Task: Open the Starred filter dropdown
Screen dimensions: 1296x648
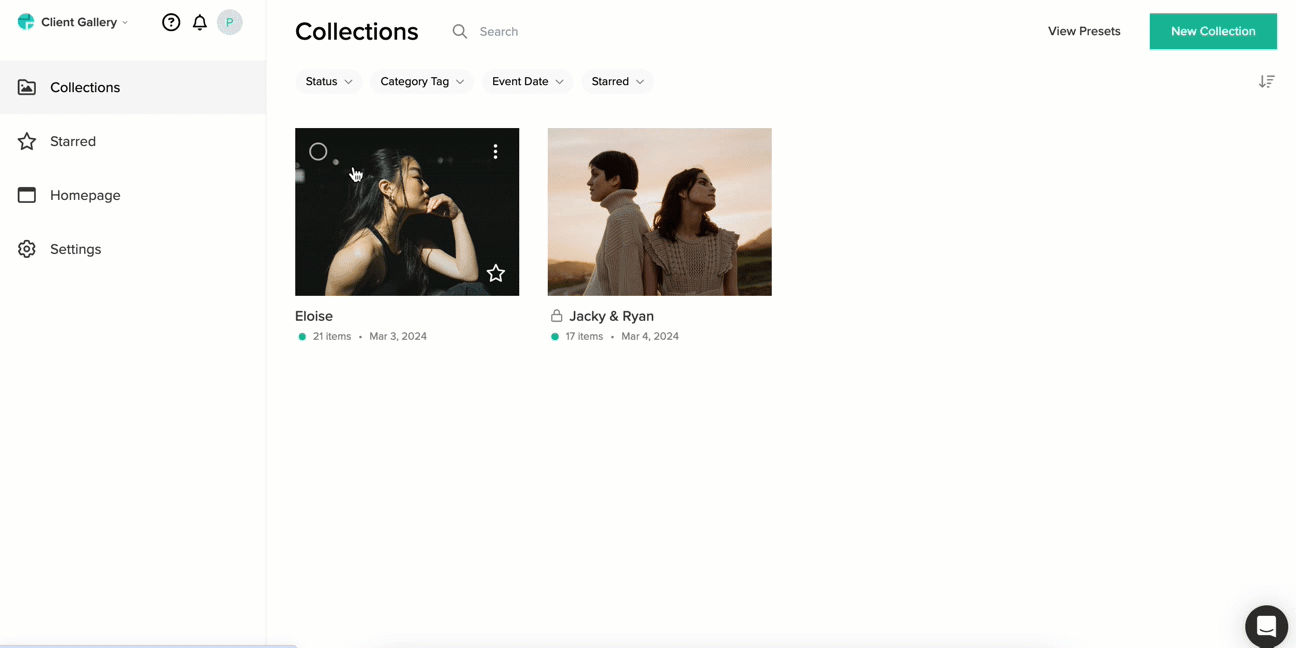Action: [x=618, y=81]
